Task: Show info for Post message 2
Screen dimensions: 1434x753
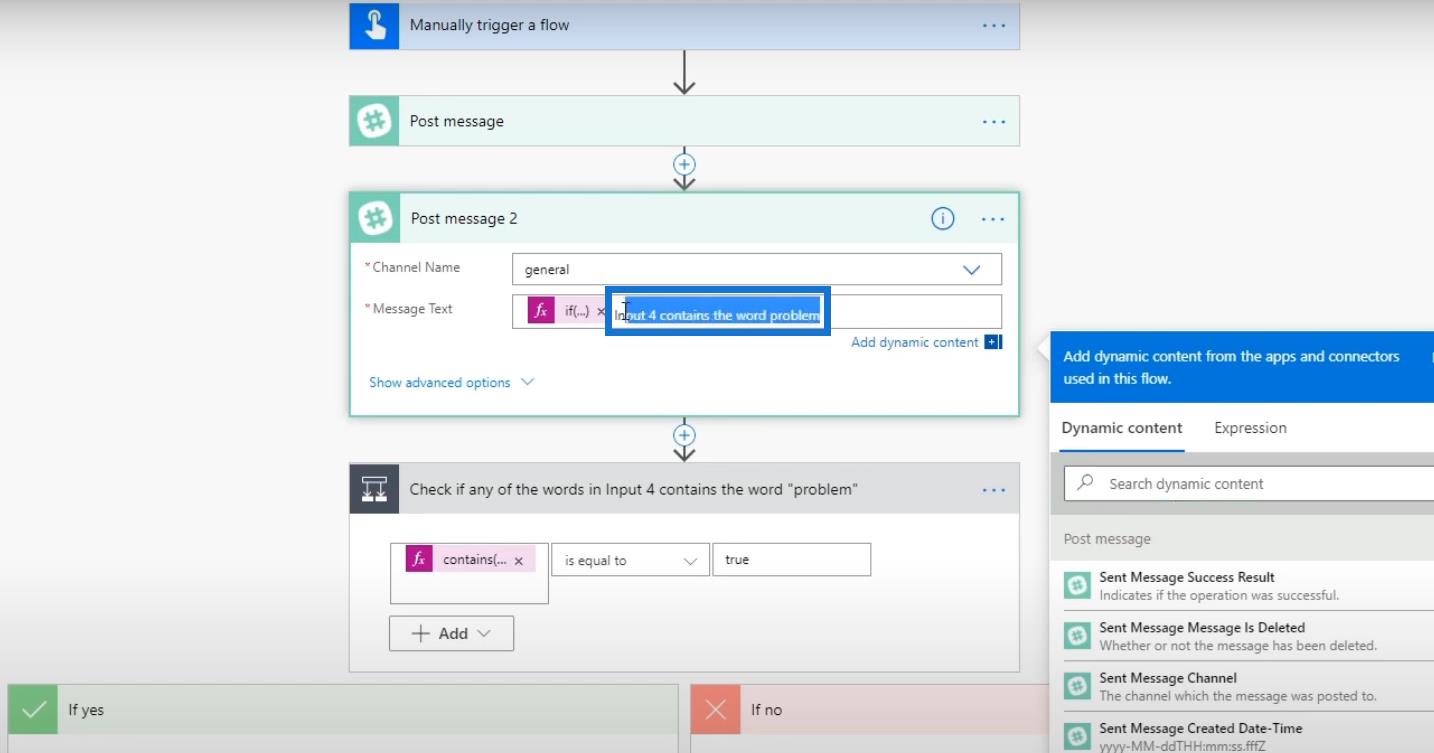Action: pyautogui.click(x=942, y=219)
